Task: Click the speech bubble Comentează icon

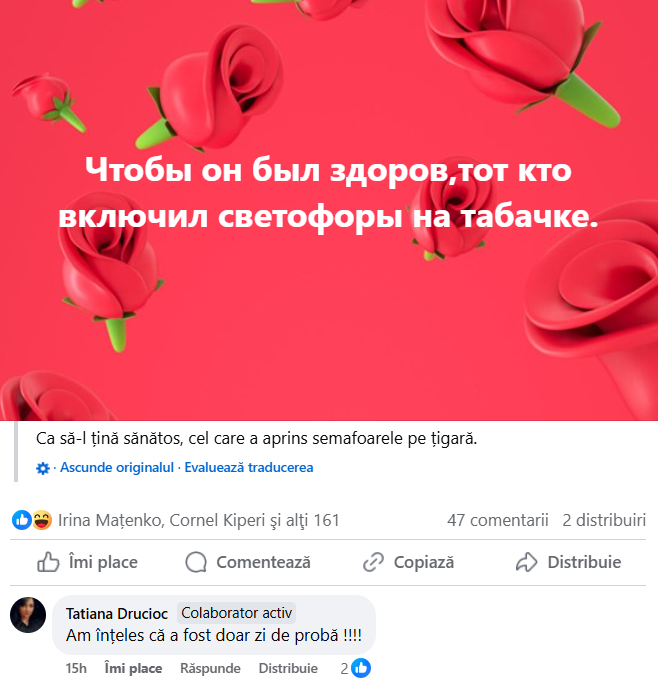Action: [x=196, y=562]
